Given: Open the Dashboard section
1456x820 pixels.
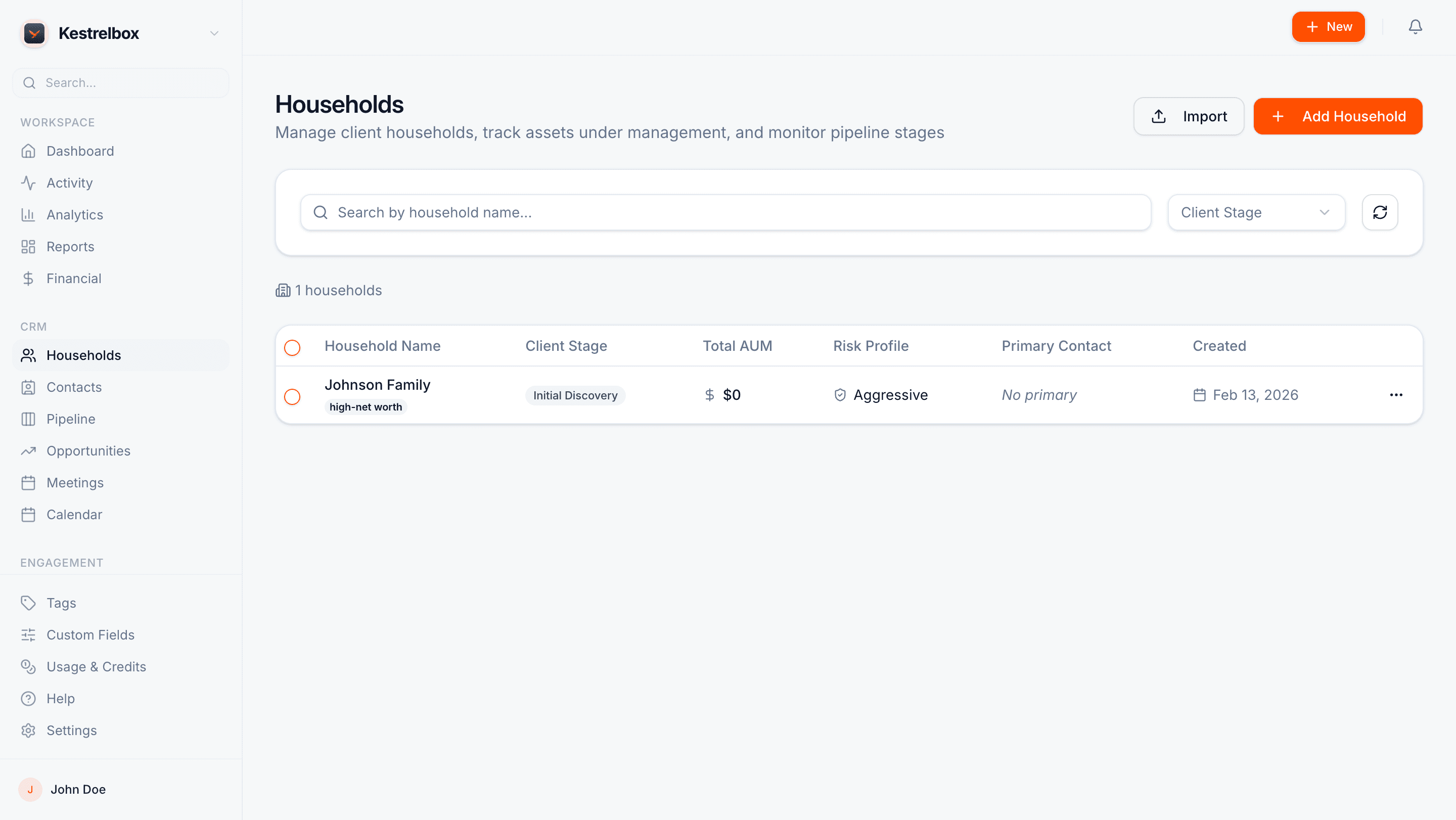Looking at the screenshot, I should (x=80, y=151).
